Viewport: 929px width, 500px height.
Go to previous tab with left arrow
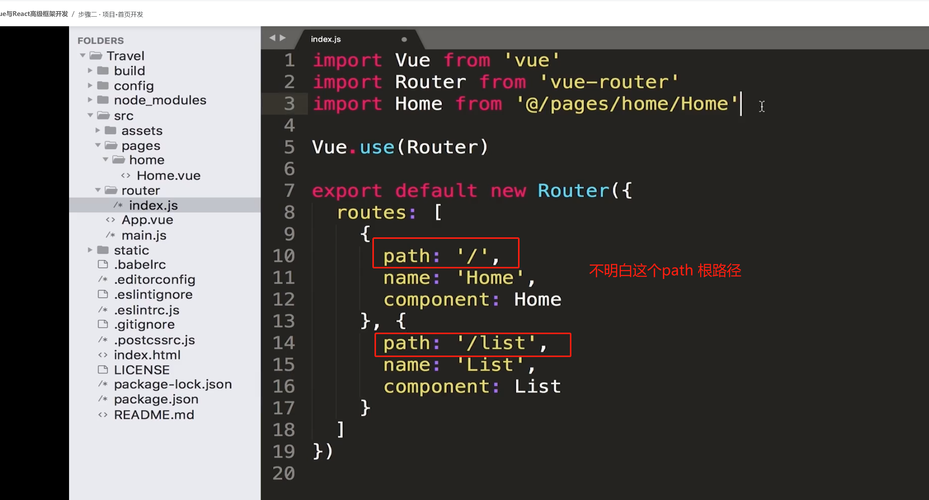272,38
